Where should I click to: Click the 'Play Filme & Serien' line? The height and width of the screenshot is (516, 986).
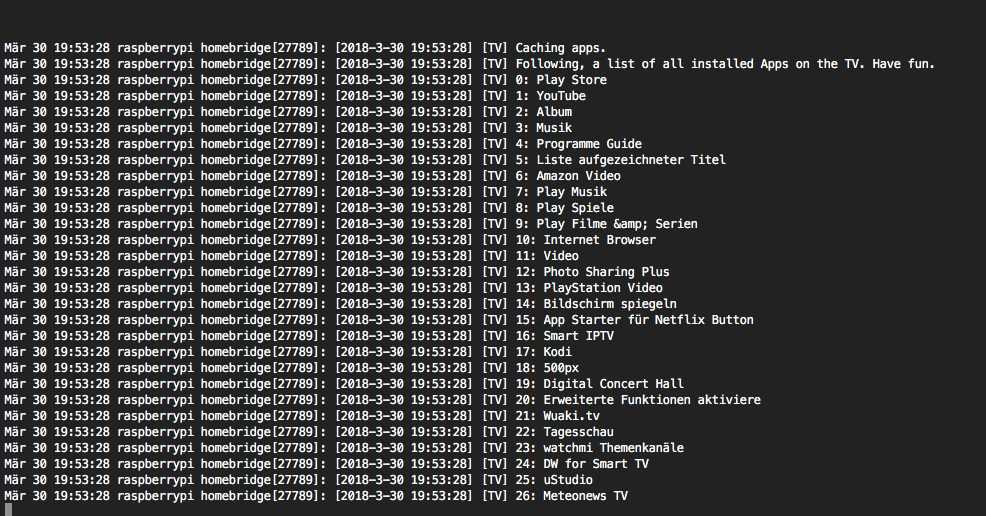(617, 224)
